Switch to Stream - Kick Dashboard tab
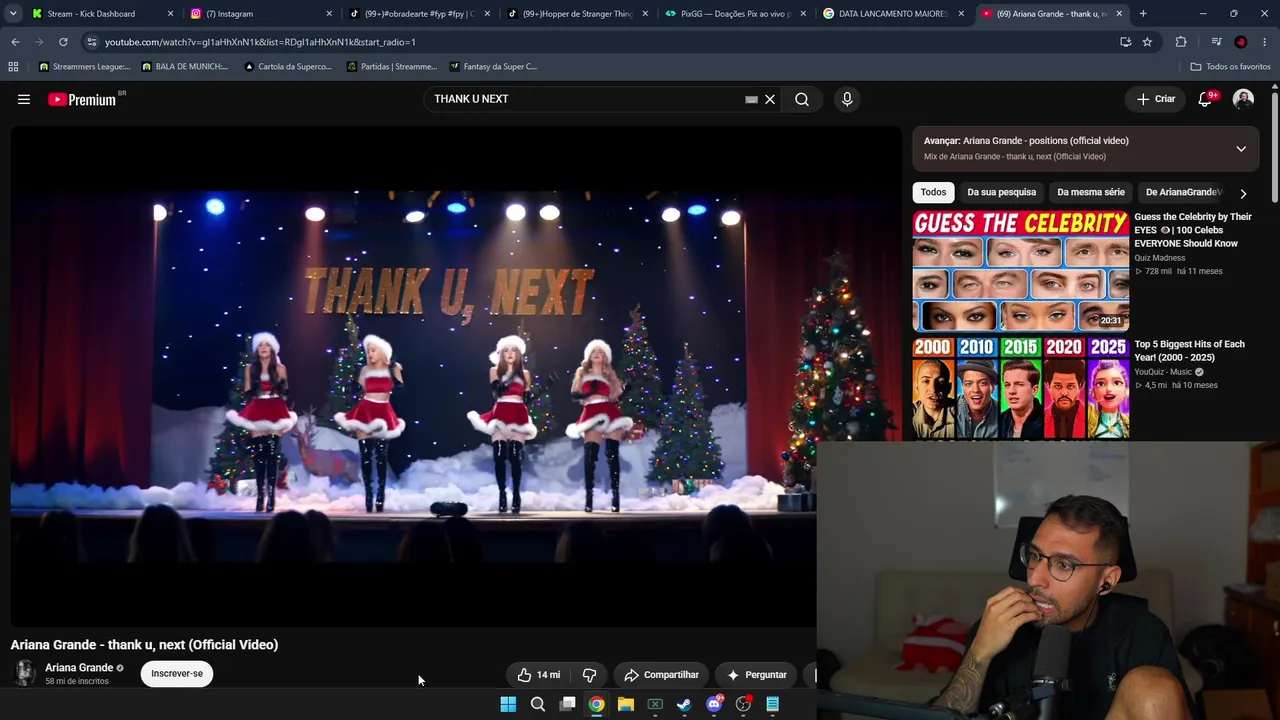 (102, 14)
